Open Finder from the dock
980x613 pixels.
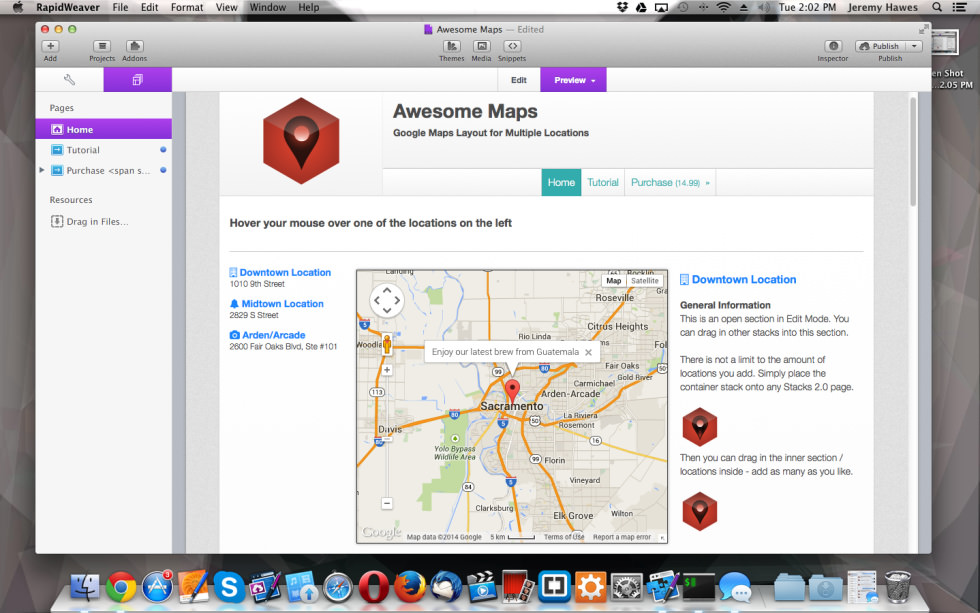[85, 587]
